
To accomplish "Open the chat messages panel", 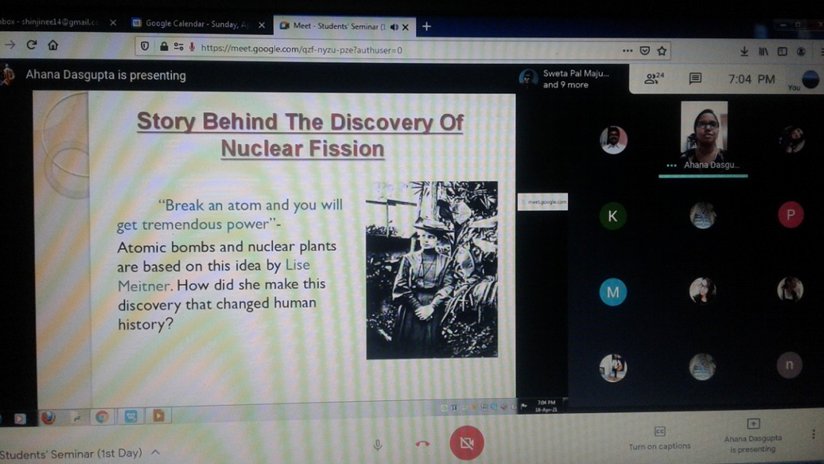I will (x=695, y=78).
